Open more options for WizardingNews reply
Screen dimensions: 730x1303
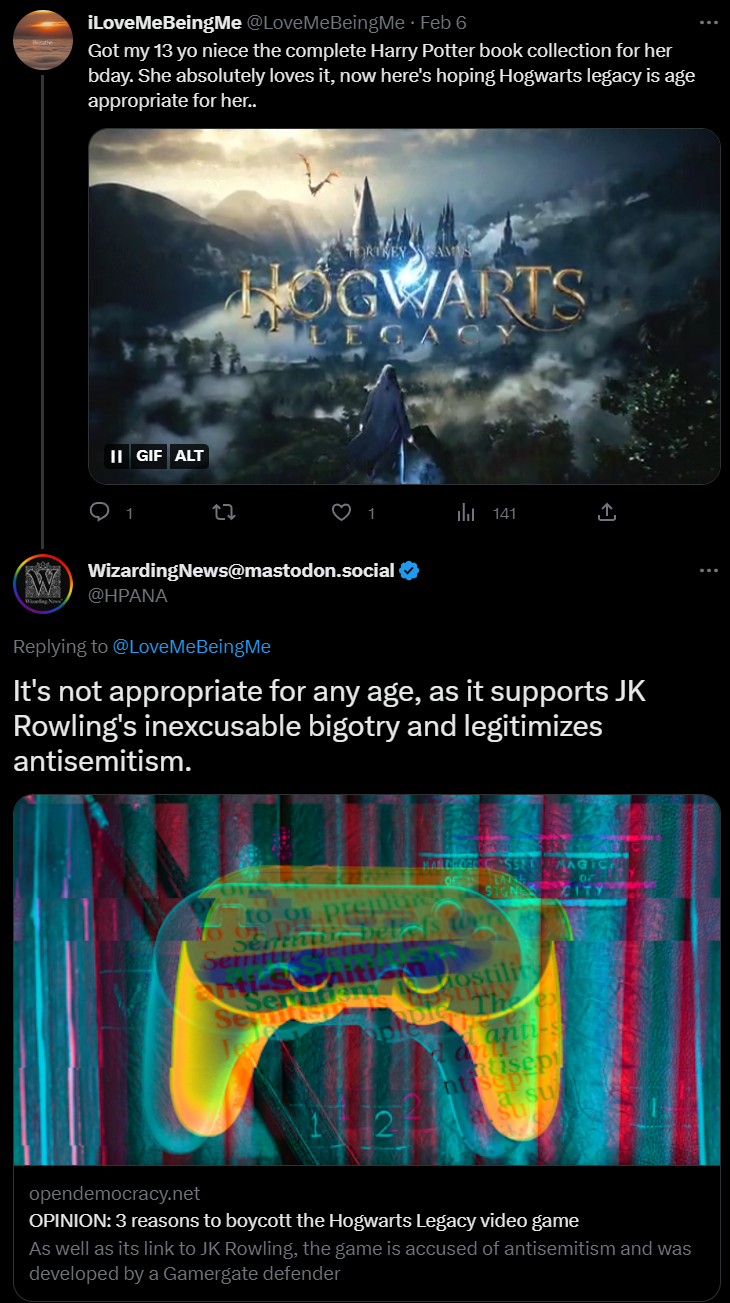[708, 571]
